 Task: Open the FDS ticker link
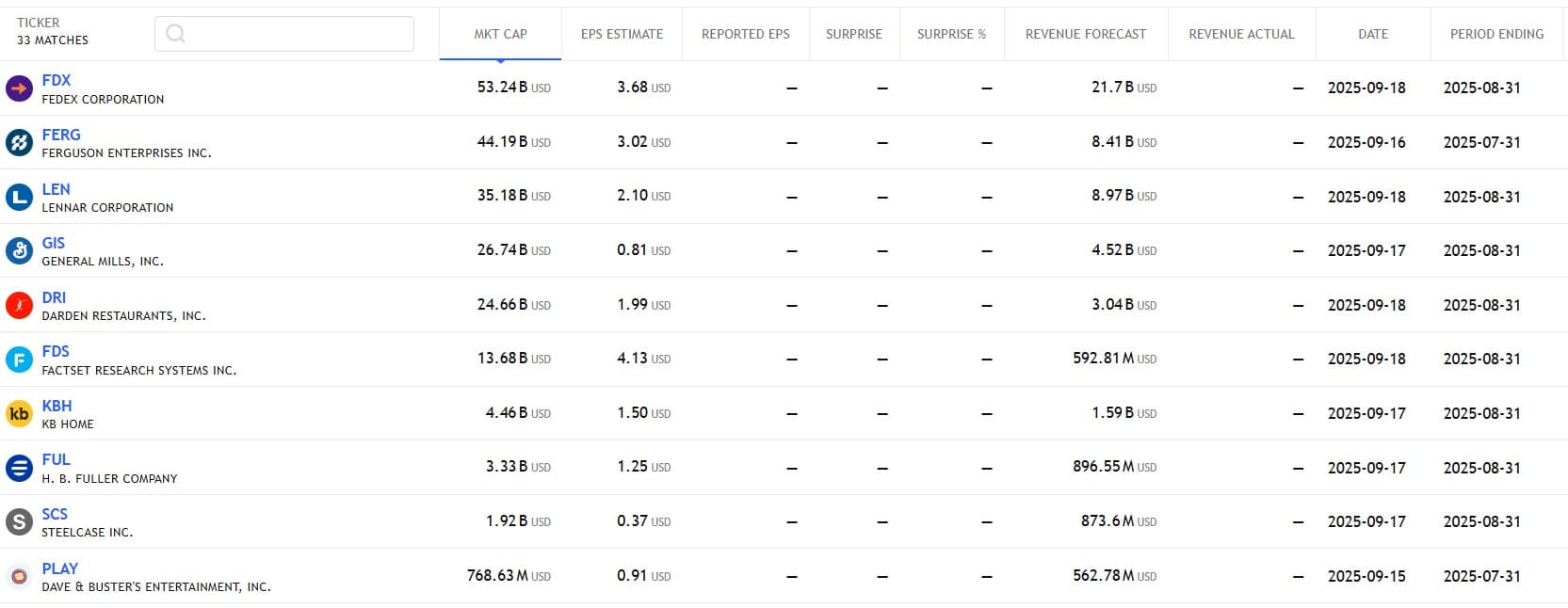[56, 352]
